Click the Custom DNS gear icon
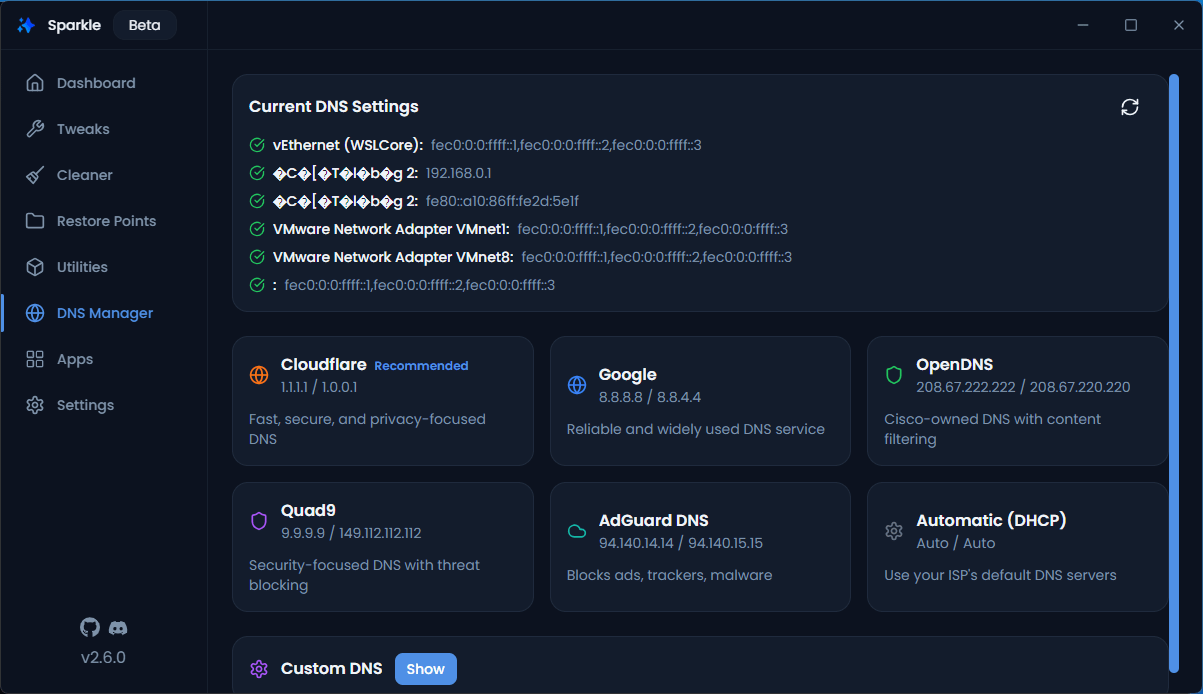 [259, 669]
